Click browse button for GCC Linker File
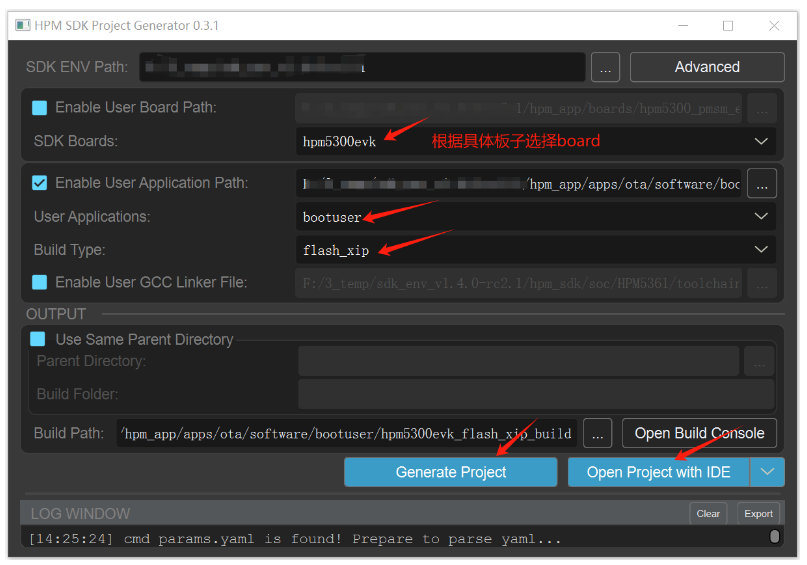Viewport: 807px width, 565px height. tap(762, 282)
